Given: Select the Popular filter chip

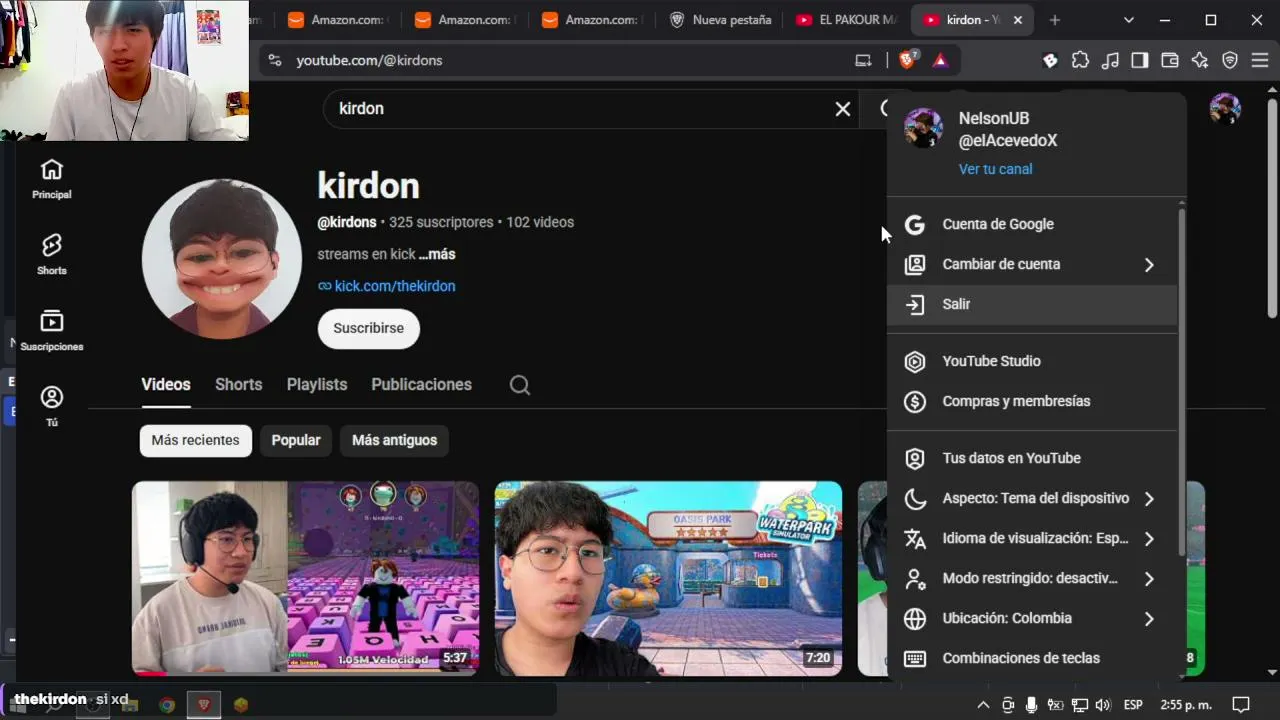Looking at the screenshot, I should coord(296,440).
